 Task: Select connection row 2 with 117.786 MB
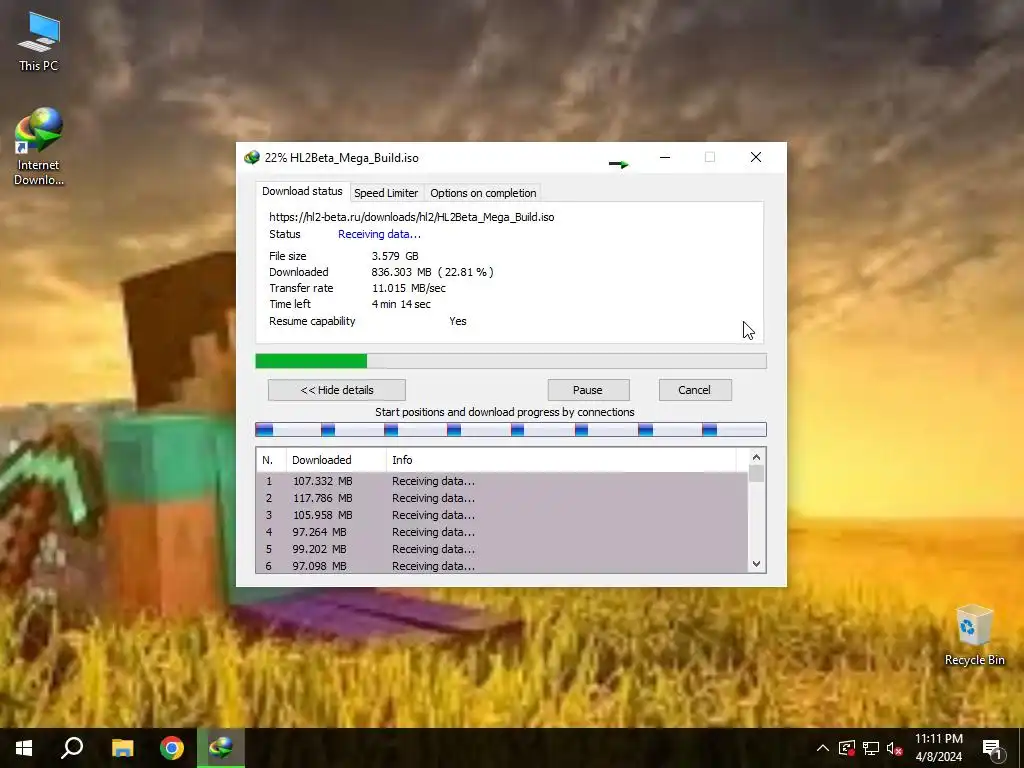[502, 498]
